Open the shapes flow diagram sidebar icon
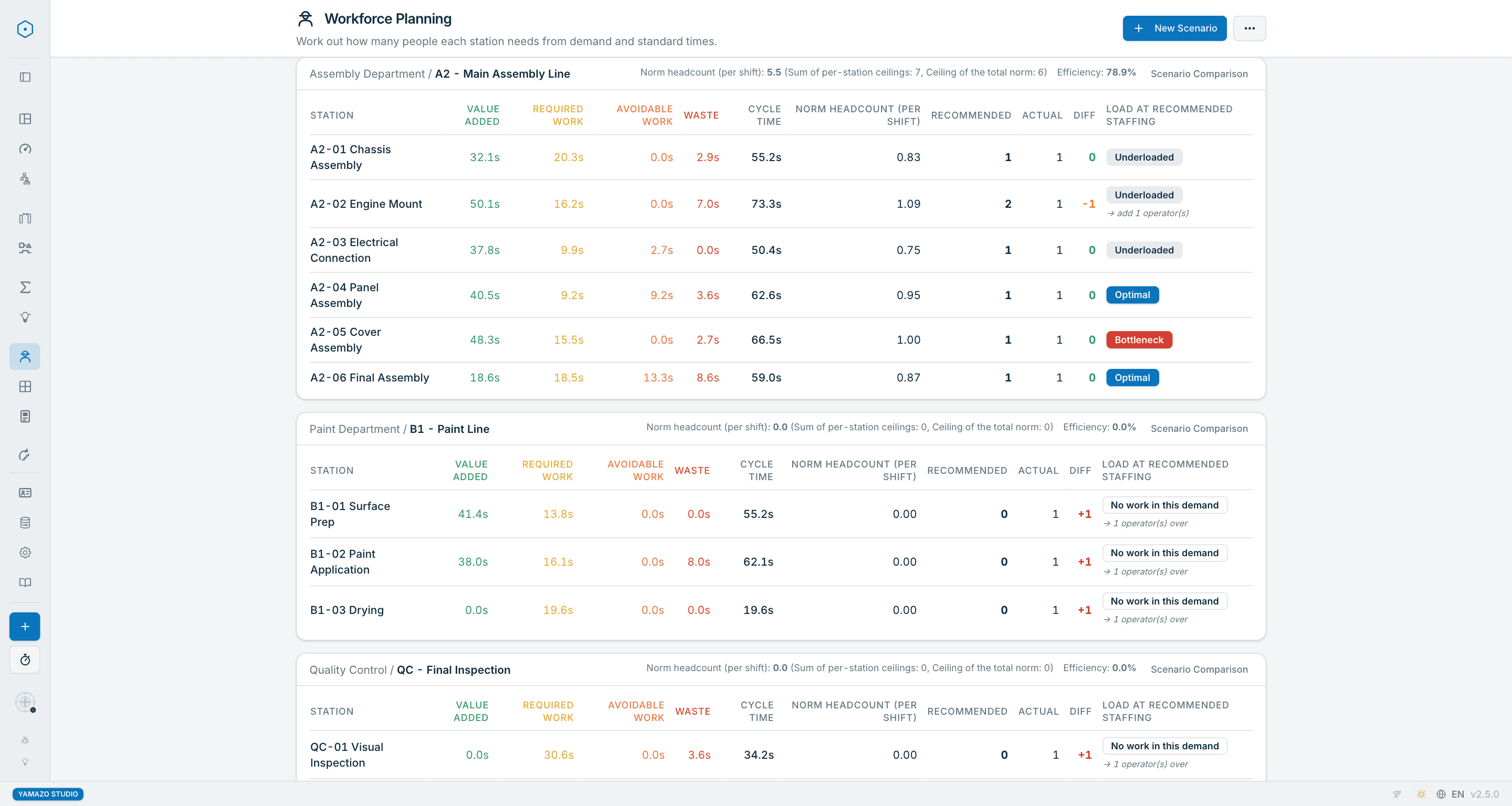1512x806 pixels. coord(25,248)
